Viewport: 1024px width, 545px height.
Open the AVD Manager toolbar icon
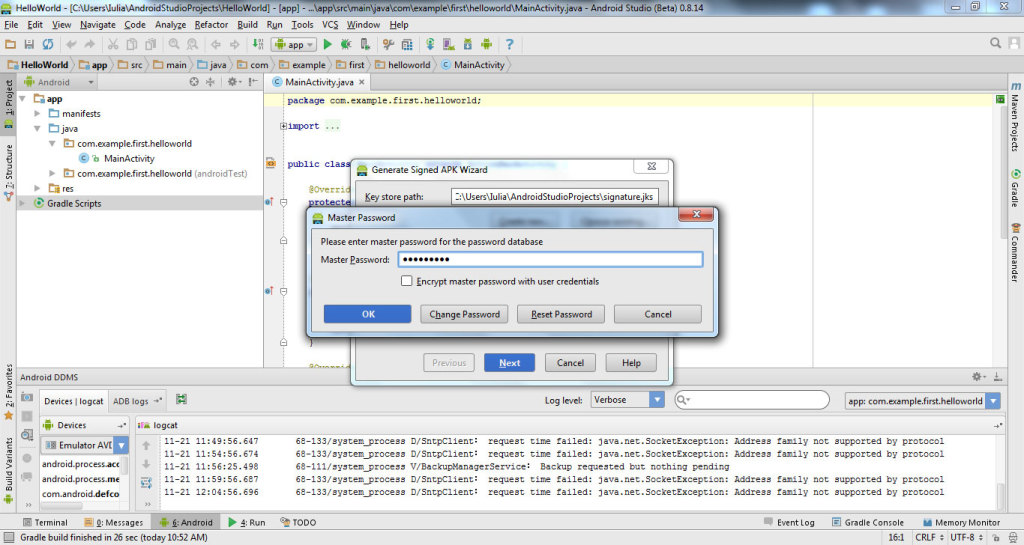(x=449, y=44)
